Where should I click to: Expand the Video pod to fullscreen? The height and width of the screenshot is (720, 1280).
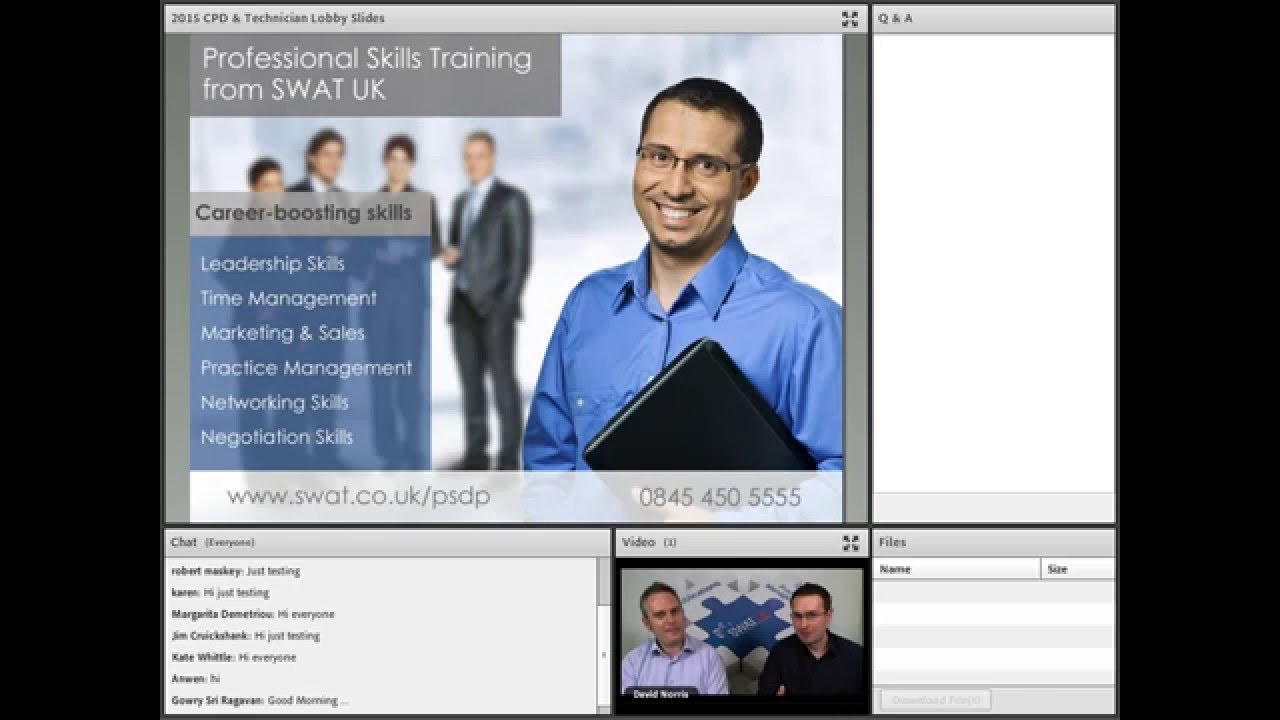click(x=851, y=543)
